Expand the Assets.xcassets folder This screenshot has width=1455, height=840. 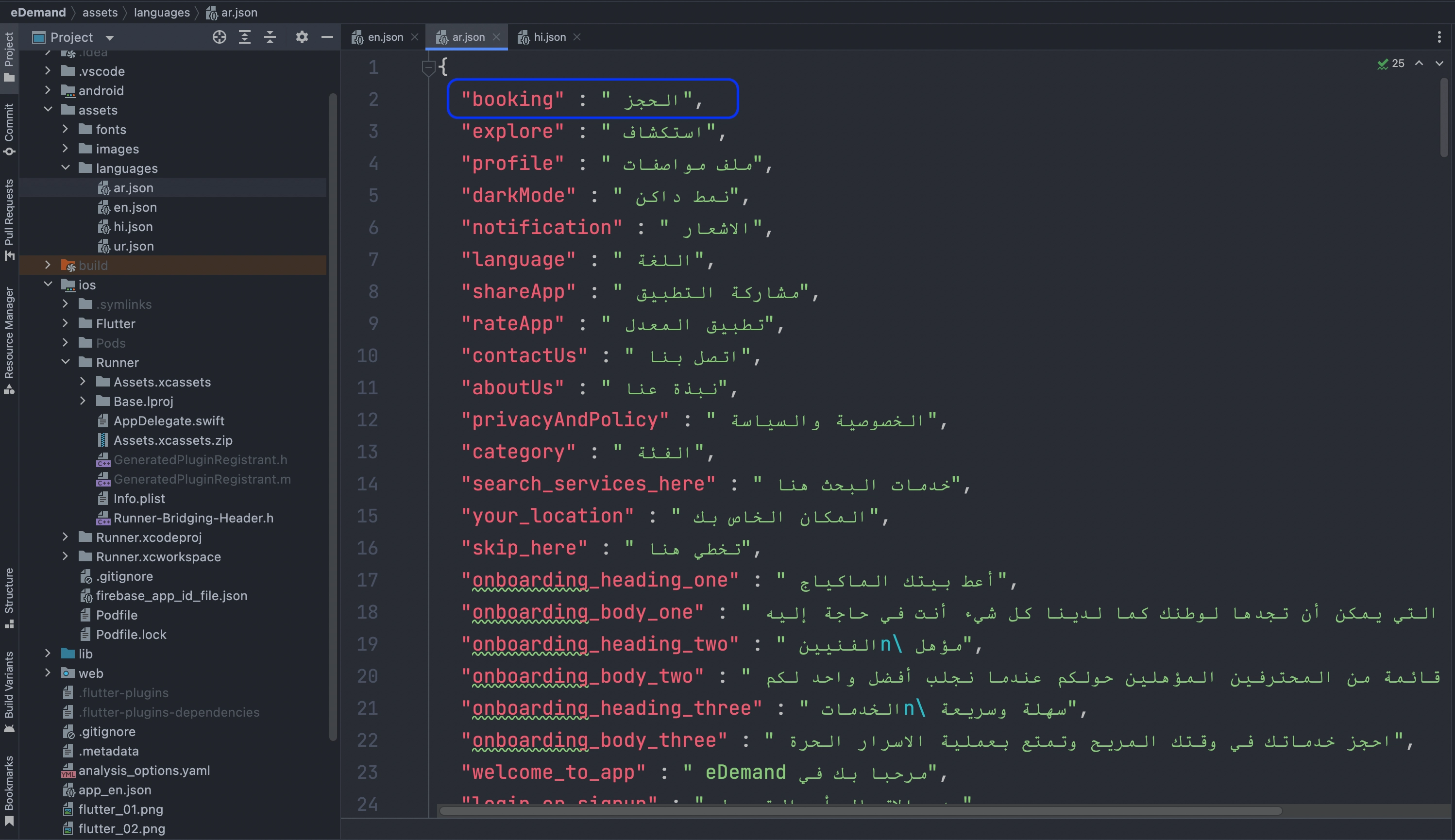[83, 382]
